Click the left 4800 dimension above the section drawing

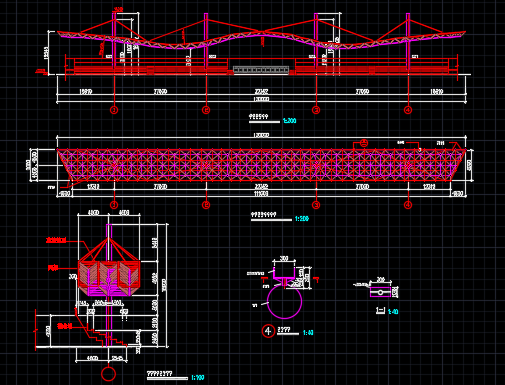[x=93, y=213]
